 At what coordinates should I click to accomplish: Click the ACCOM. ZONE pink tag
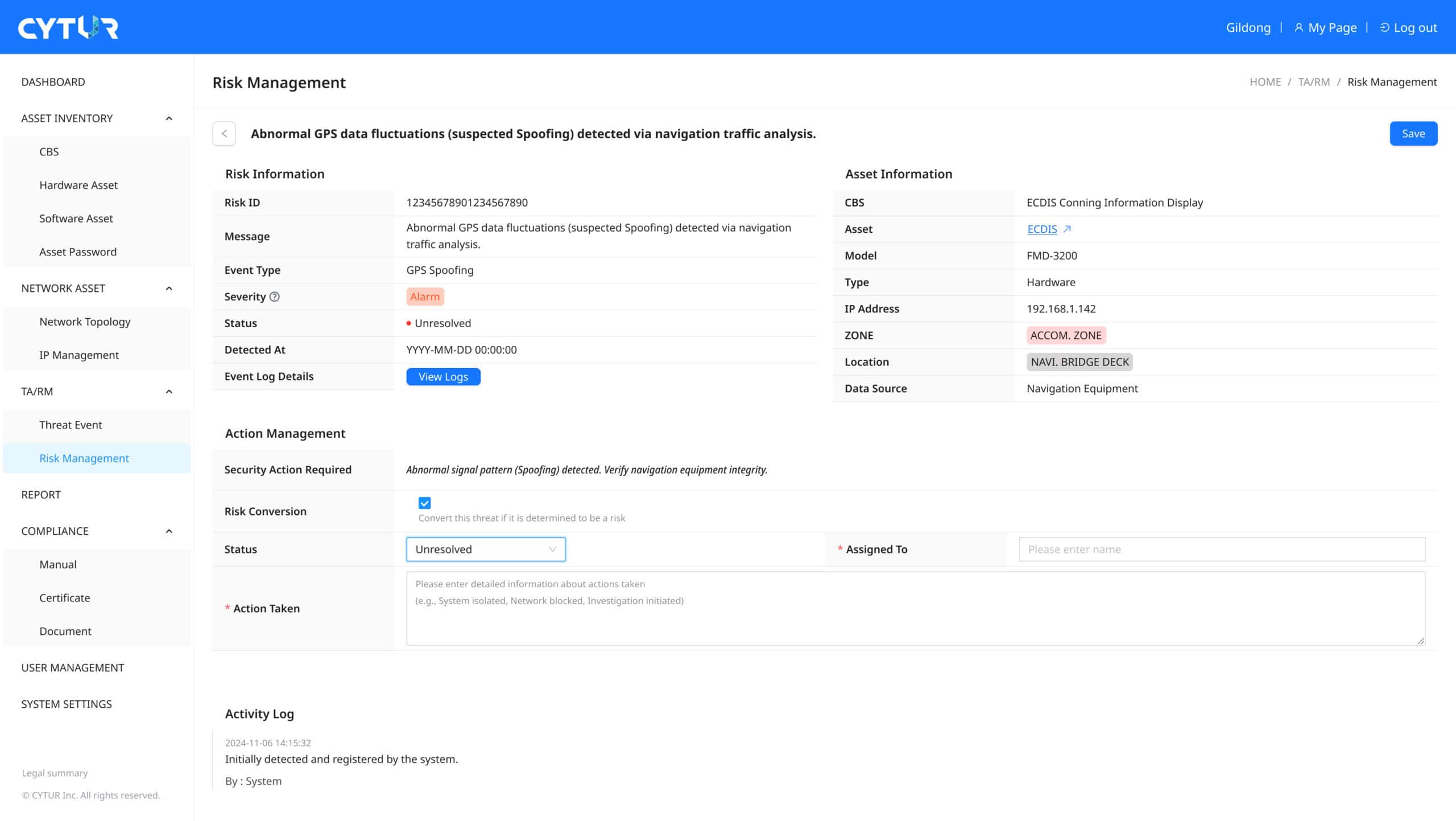tap(1065, 335)
